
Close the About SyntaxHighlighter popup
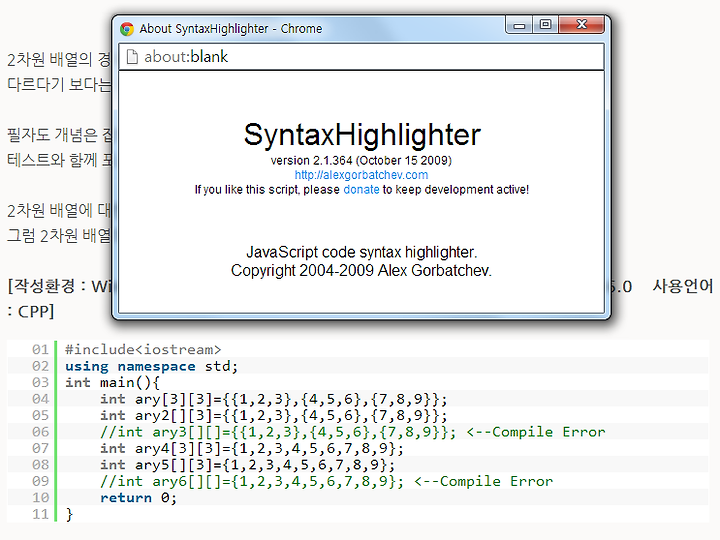[x=582, y=25]
